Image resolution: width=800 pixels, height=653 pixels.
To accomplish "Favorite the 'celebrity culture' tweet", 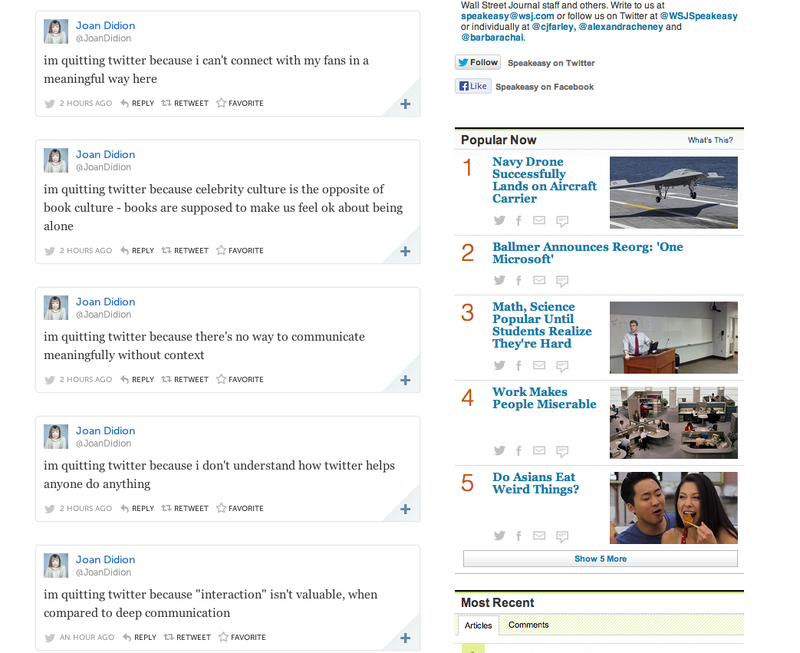I will click(x=240, y=250).
